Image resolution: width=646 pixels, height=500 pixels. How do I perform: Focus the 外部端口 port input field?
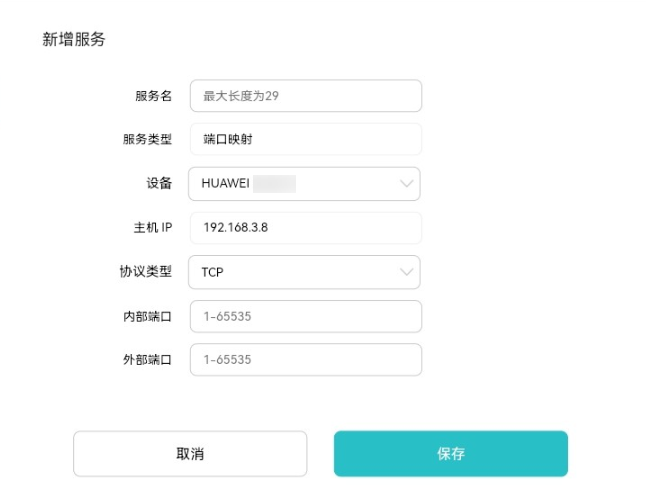(x=305, y=360)
